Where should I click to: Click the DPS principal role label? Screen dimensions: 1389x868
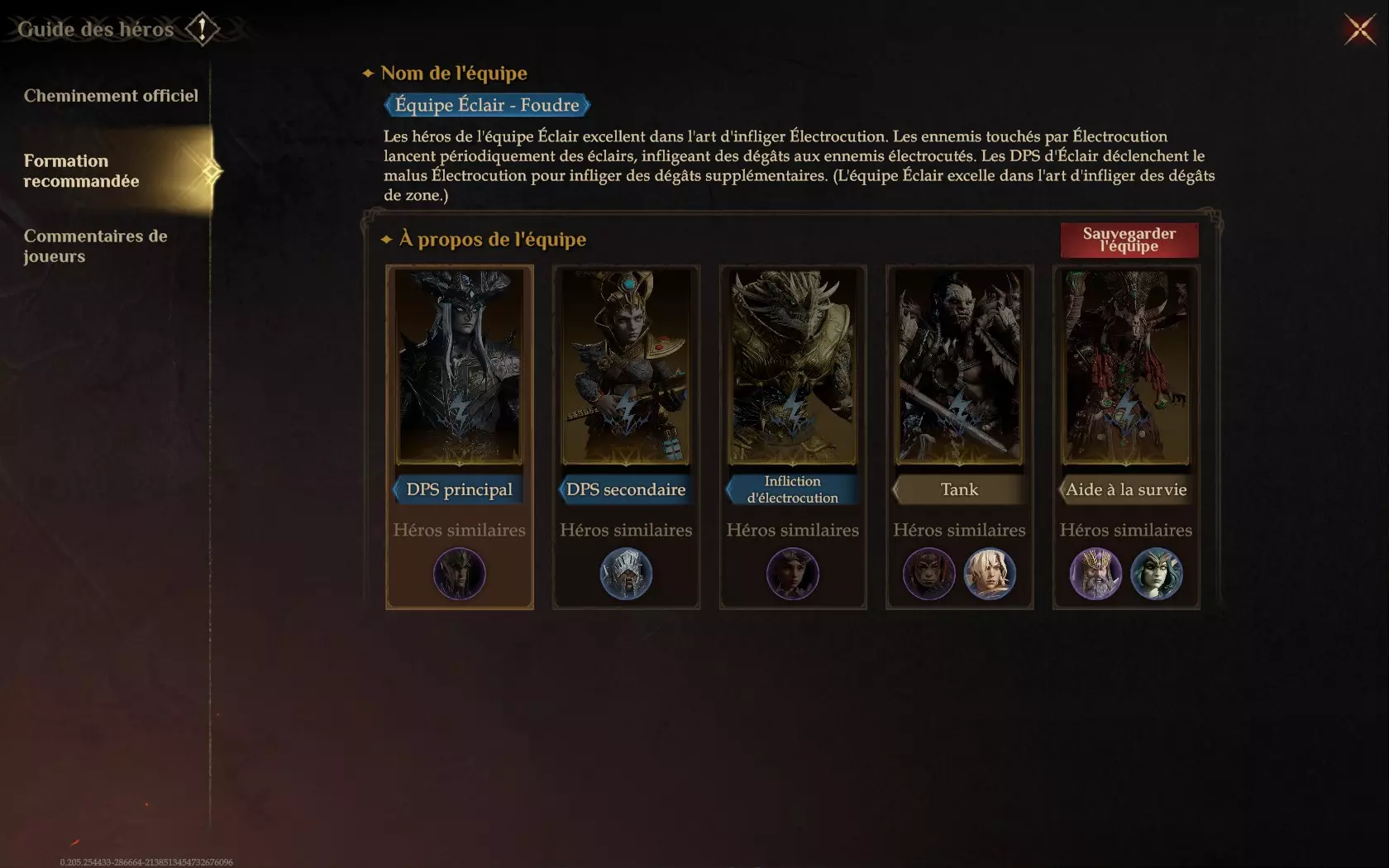click(x=459, y=489)
